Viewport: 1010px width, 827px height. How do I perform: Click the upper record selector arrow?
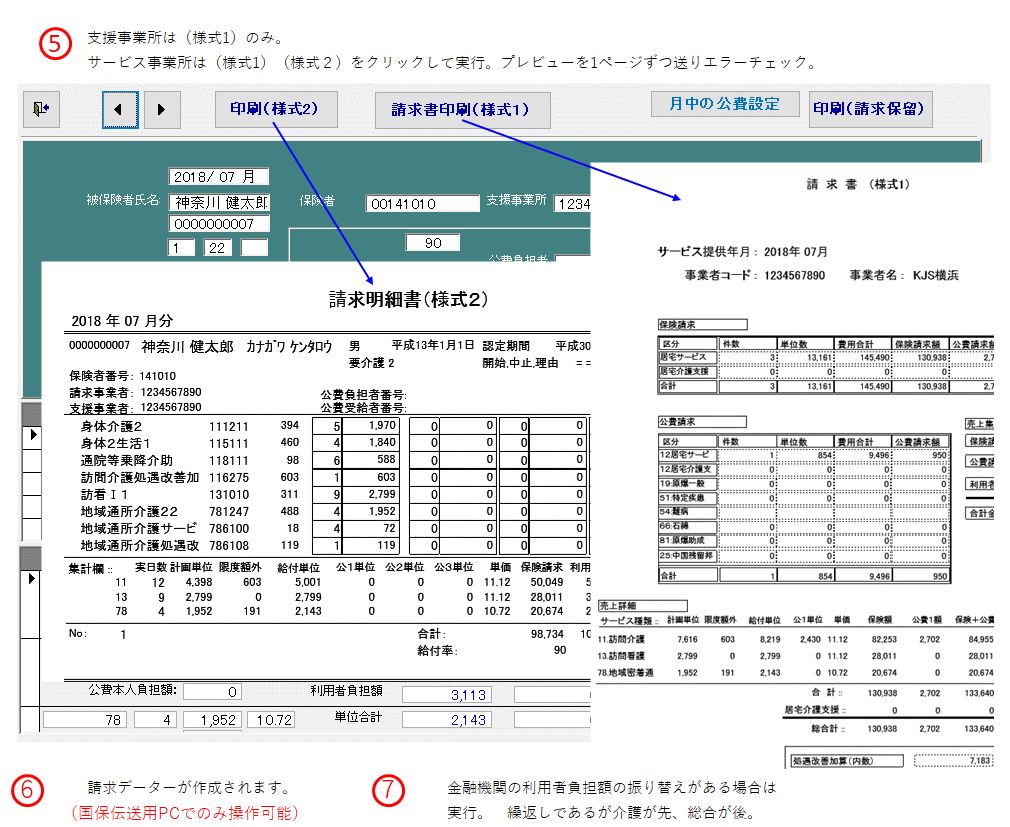pyautogui.click(x=30, y=435)
